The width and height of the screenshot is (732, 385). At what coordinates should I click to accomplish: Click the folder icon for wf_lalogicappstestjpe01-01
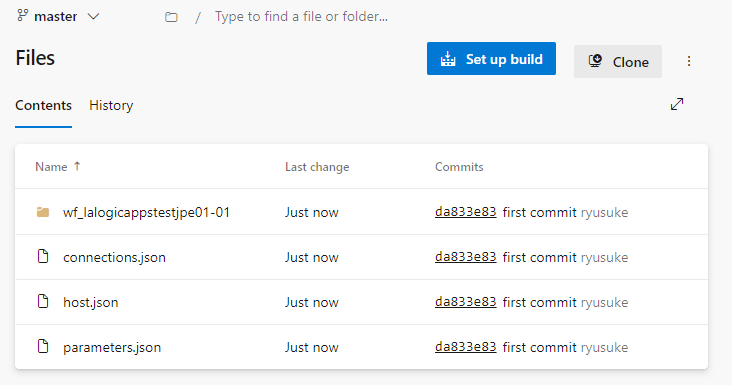pyautogui.click(x=43, y=212)
